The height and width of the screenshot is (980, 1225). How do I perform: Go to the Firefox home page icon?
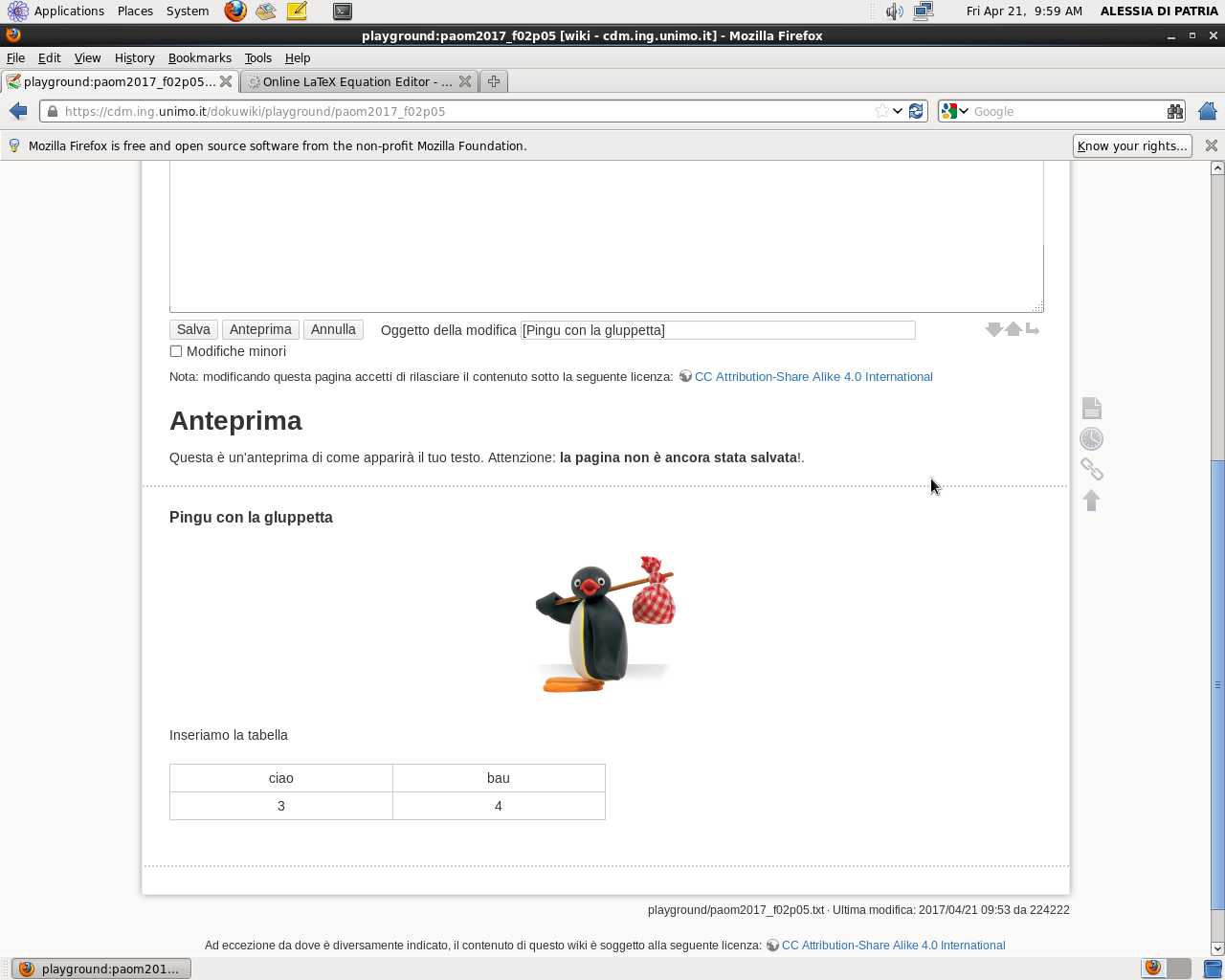tap(1208, 111)
